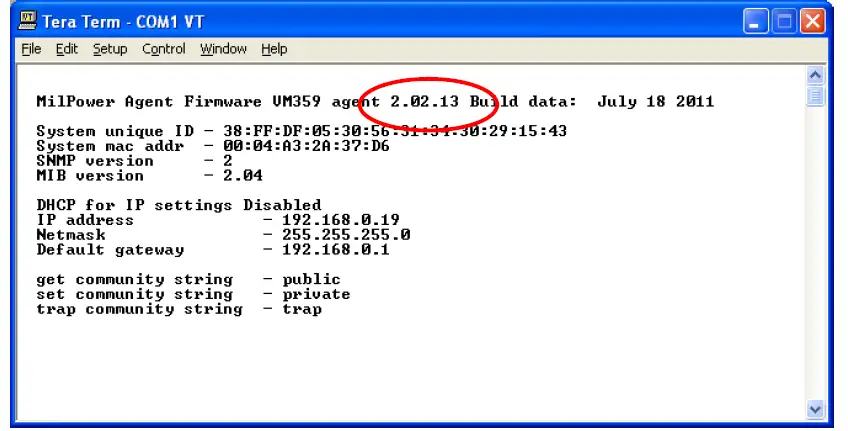
Task: Click the mac address 00:04:A3:2A:37:D6
Action: pos(306,146)
